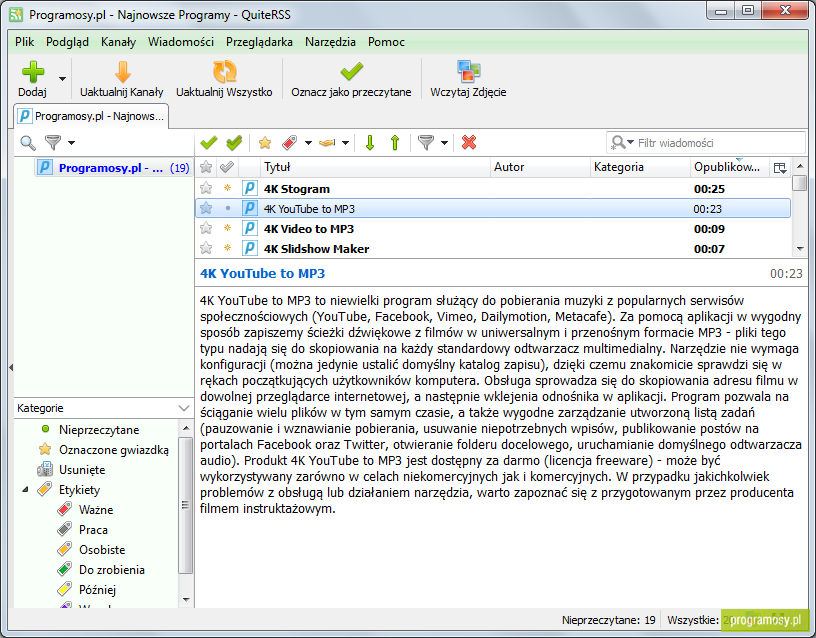Open the Przeglądarka menu
This screenshot has width=816, height=638.
coord(259,42)
